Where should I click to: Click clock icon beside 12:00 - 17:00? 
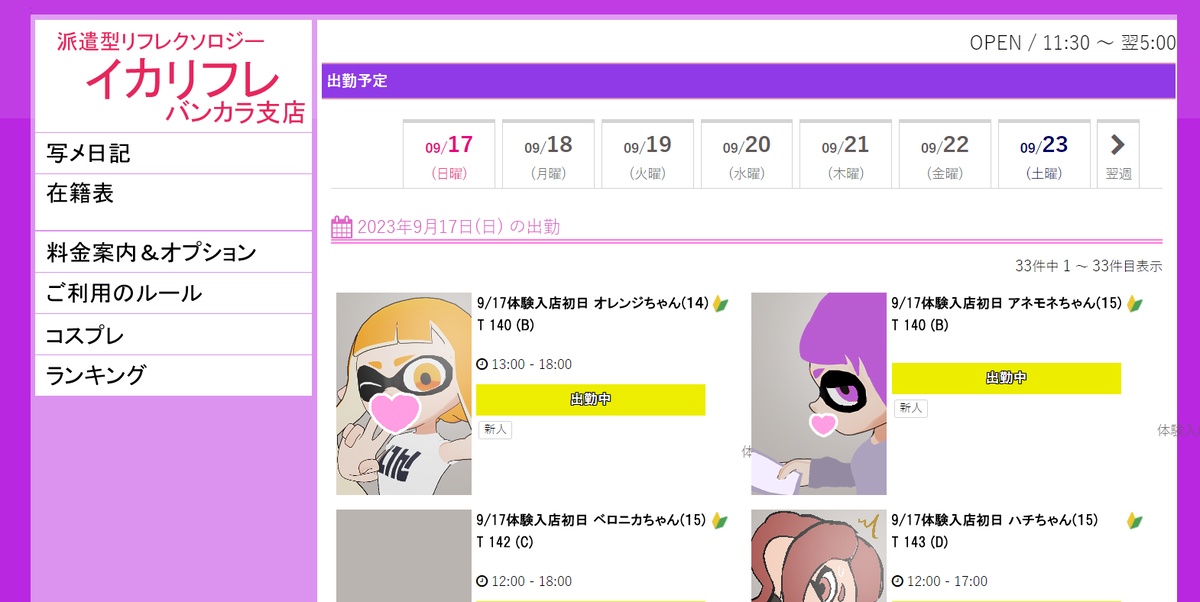tap(897, 581)
